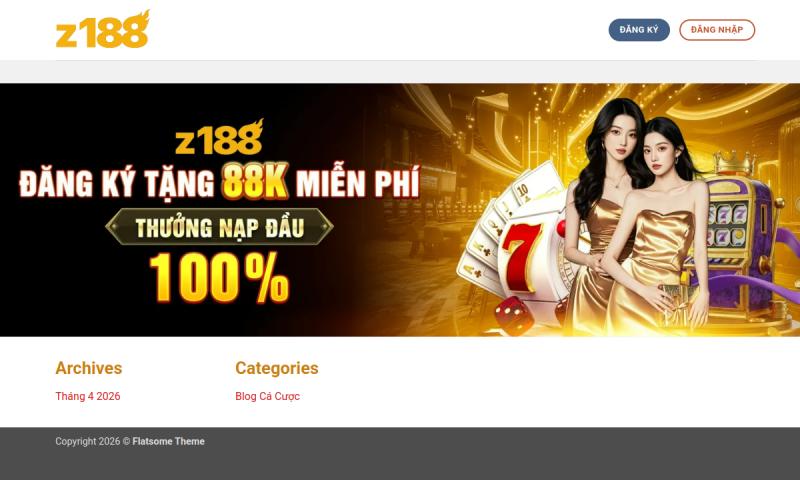Click the Copyright 2026 footer text
This screenshot has height=480, width=800.
point(88,442)
